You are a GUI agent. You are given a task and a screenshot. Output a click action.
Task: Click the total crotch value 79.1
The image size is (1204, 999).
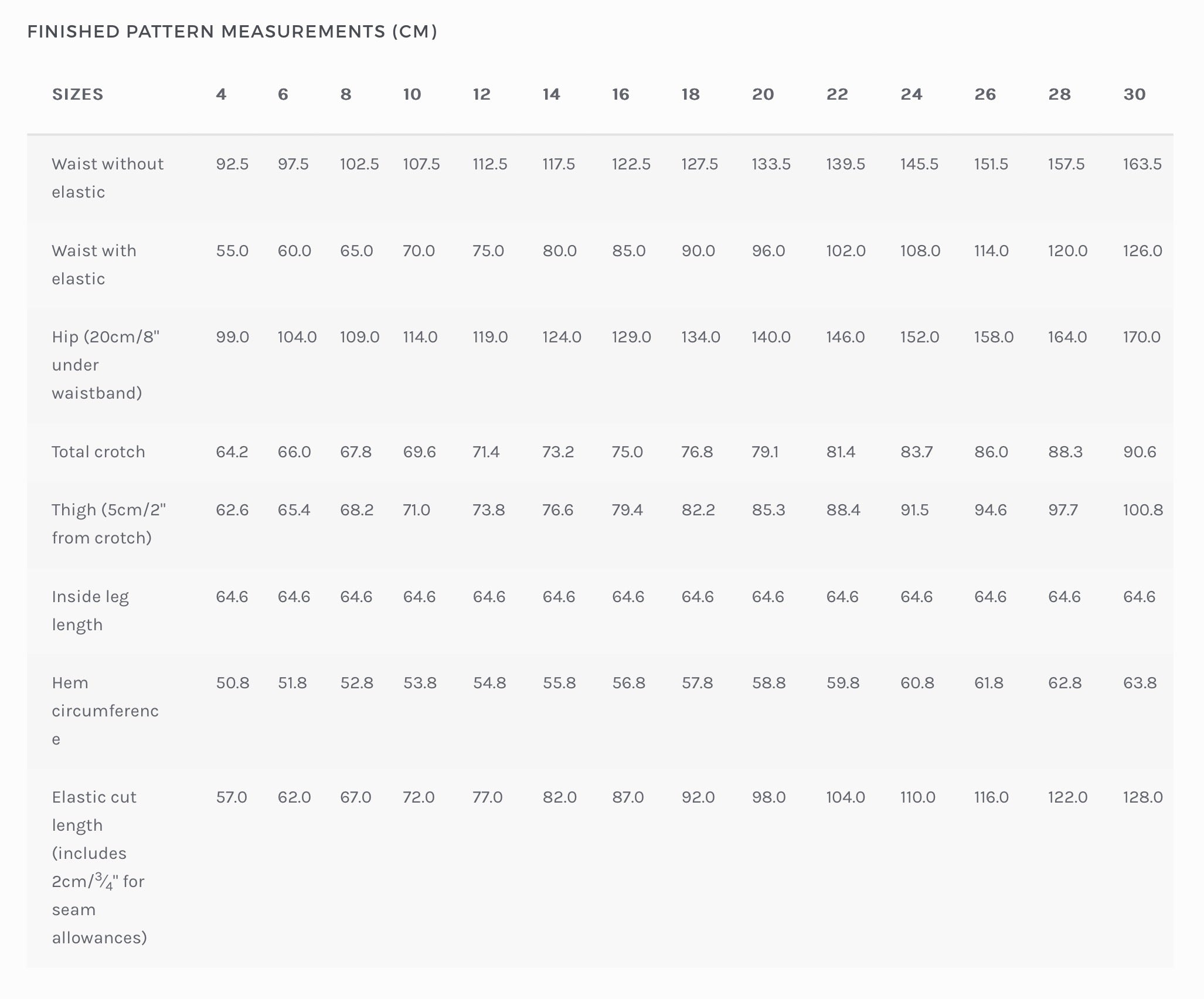(x=765, y=452)
